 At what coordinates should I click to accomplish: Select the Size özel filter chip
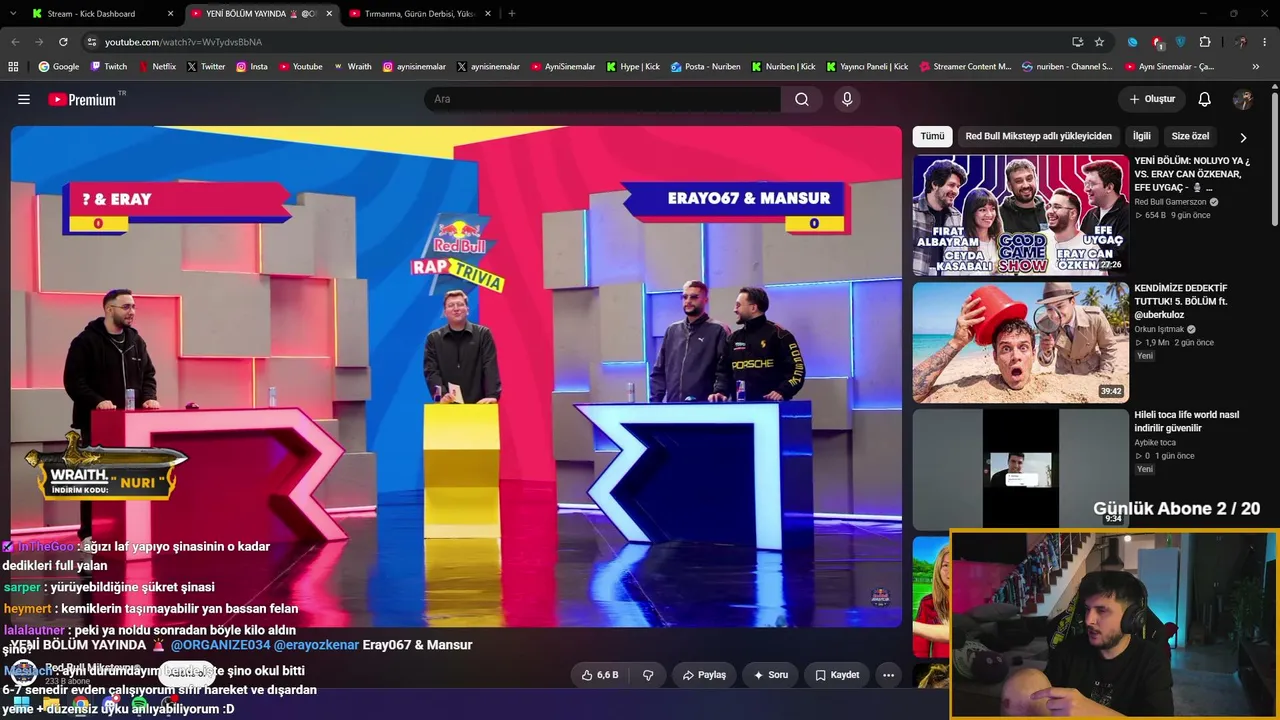pos(1190,137)
